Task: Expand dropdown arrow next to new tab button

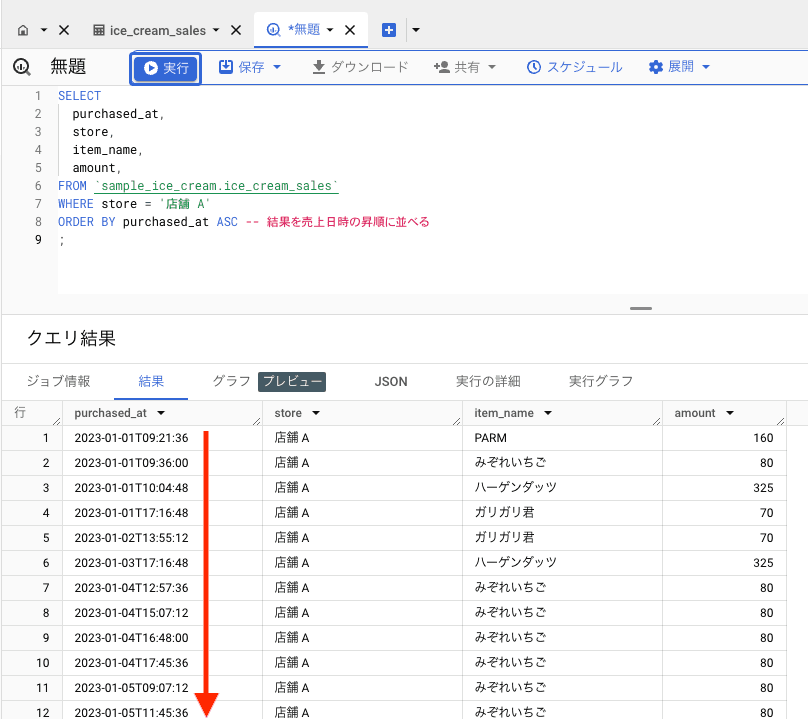Action: click(x=416, y=30)
